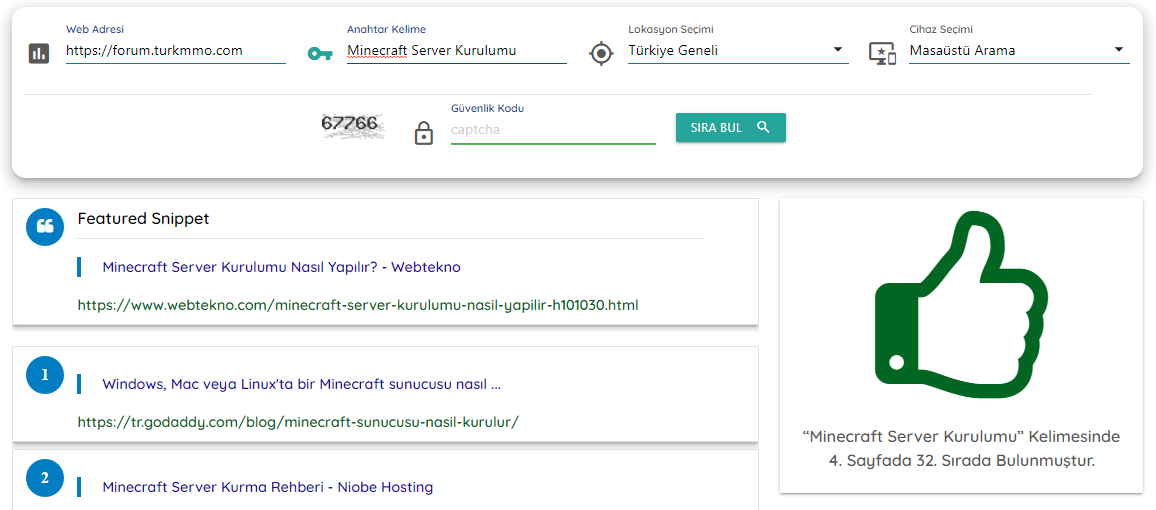
Task: Focus the Güvenlik Kodu captcha input
Action: click(x=553, y=130)
